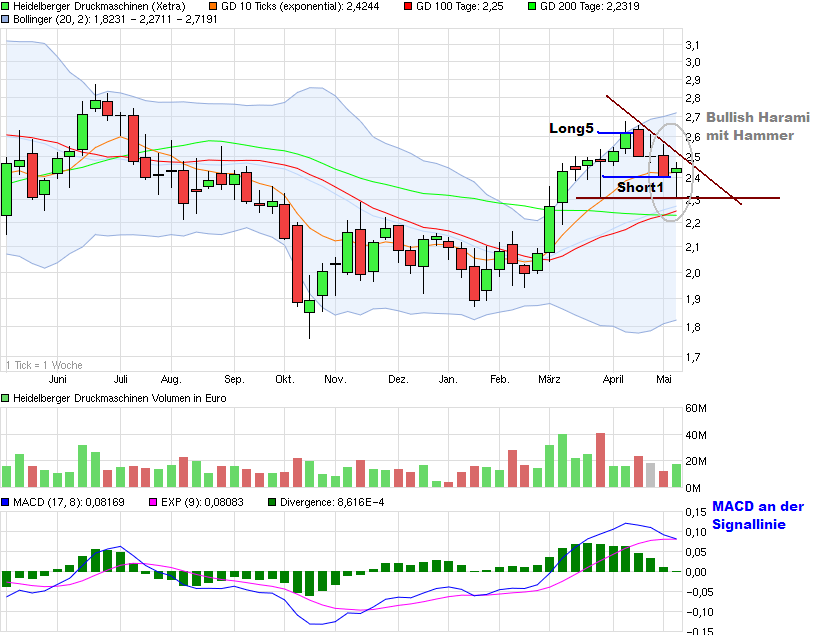The height and width of the screenshot is (635, 840).
Task: Click the 'MACD an der Signallinie' label
Action: pos(760,514)
